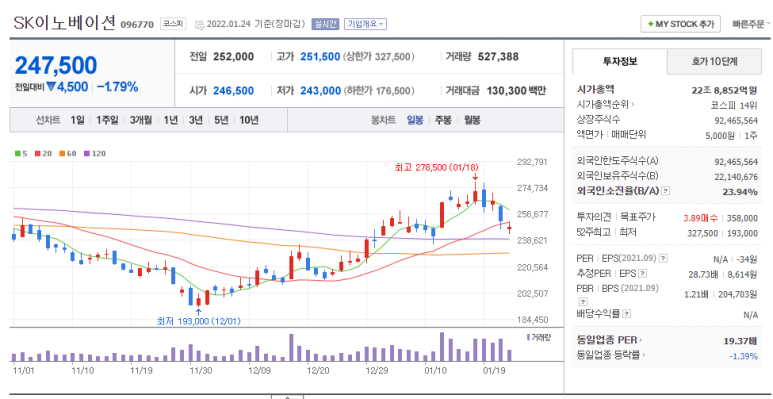Open help icon next to 배당수익률
Image resolution: width=773 pixels, height=399 pixels.
627,314
